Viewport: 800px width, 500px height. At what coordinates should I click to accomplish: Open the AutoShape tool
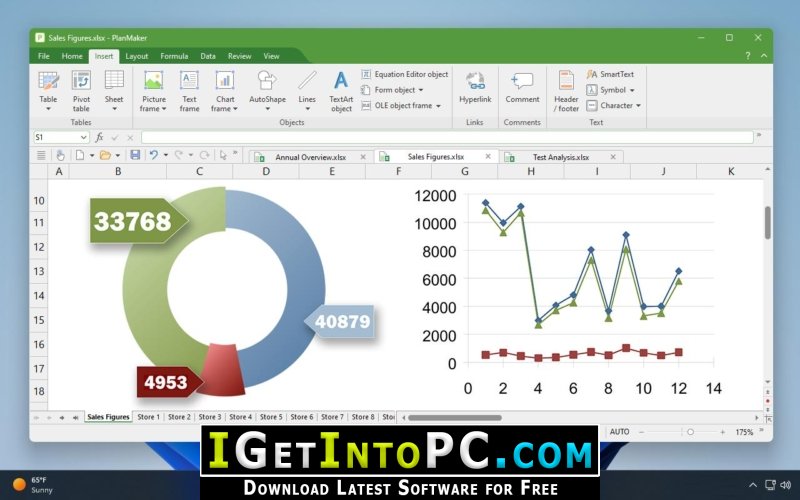267,91
